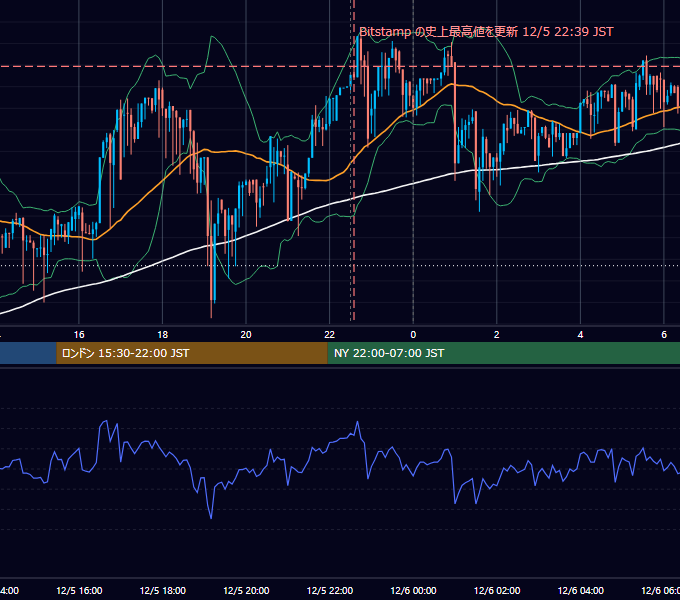Click the 12/5 22:00 date label
The width and height of the screenshot is (680, 600).
(330, 590)
